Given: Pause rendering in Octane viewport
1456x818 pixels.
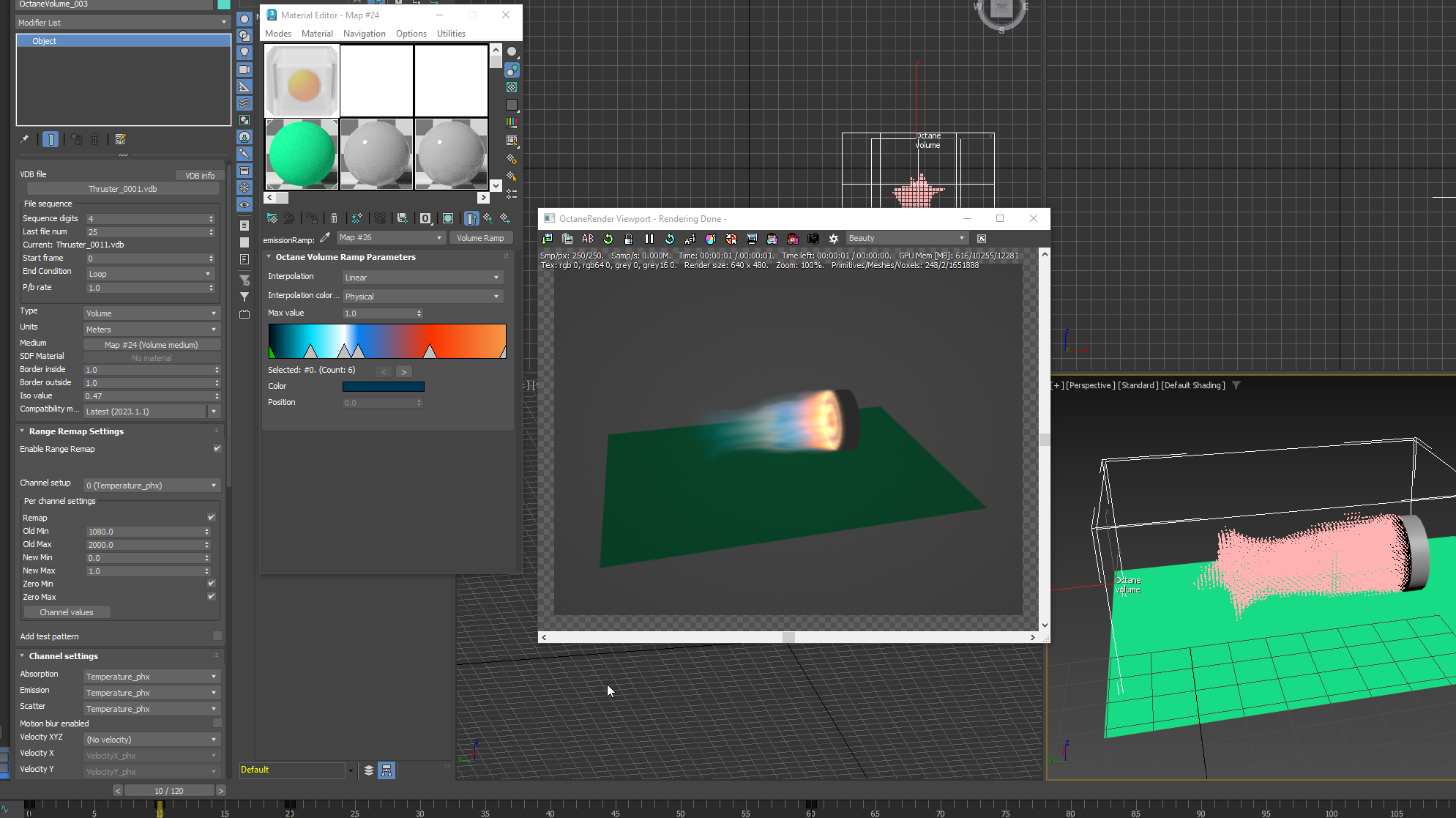Looking at the screenshot, I should (649, 239).
